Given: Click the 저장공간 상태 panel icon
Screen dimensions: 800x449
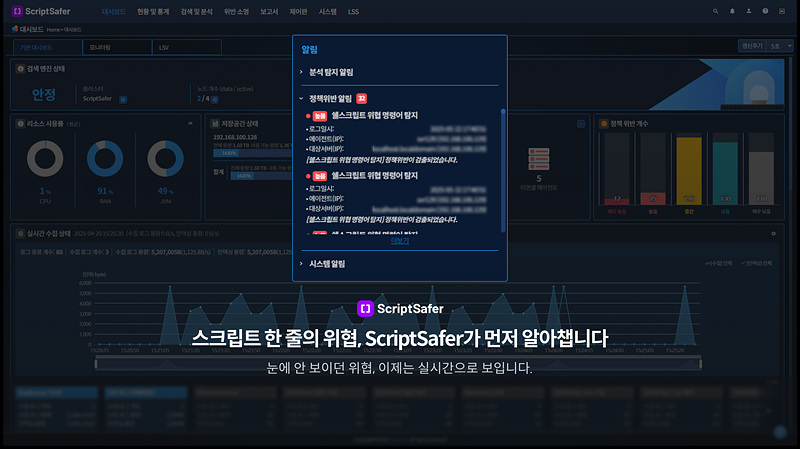Looking at the screenshot, I should (215, 123).
